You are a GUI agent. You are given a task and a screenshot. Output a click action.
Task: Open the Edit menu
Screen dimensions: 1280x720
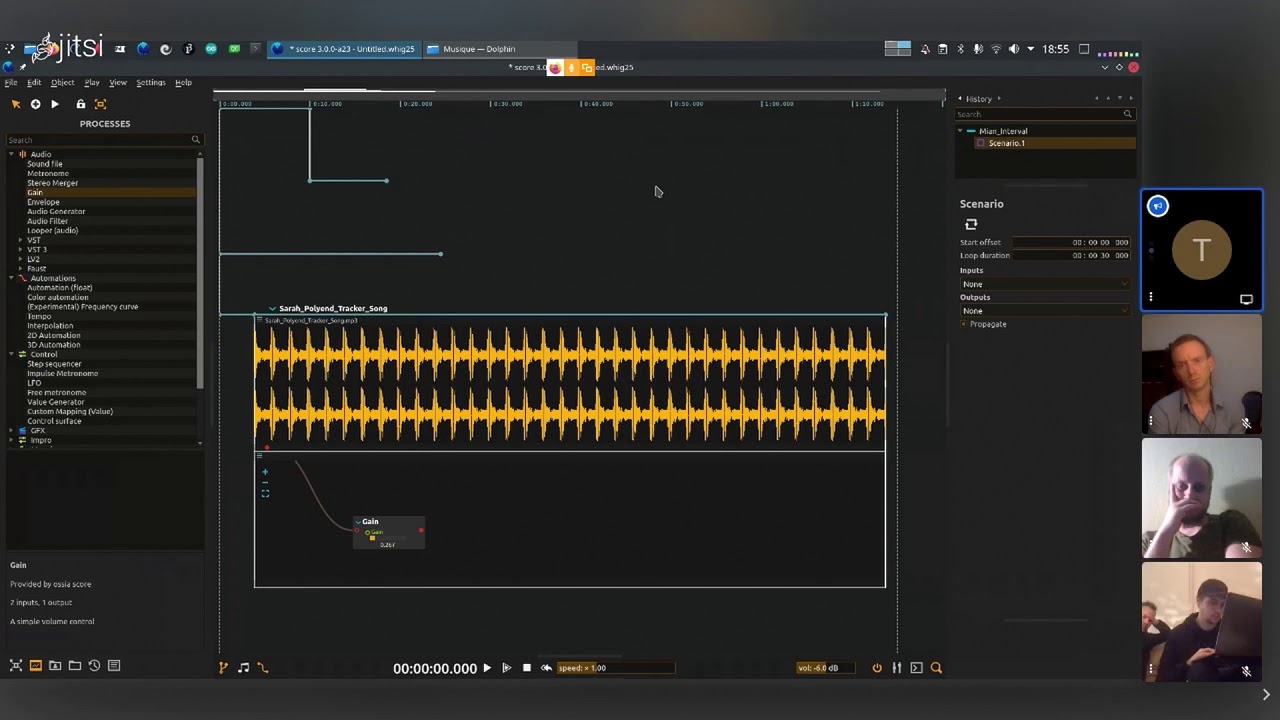(34, 83)
